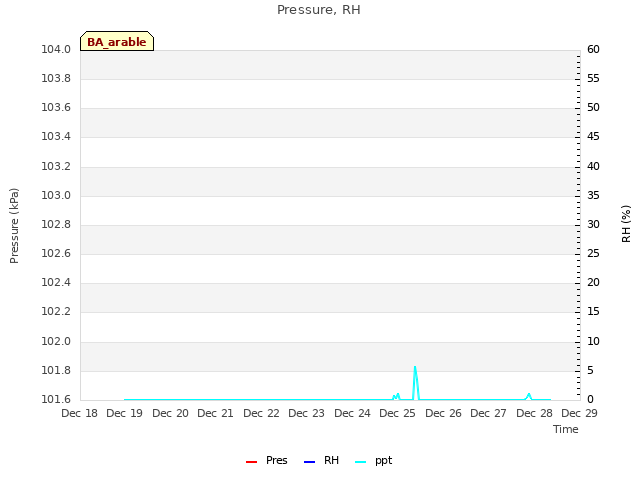Click the small double ppt peak before Dec 25

(396, 396)
